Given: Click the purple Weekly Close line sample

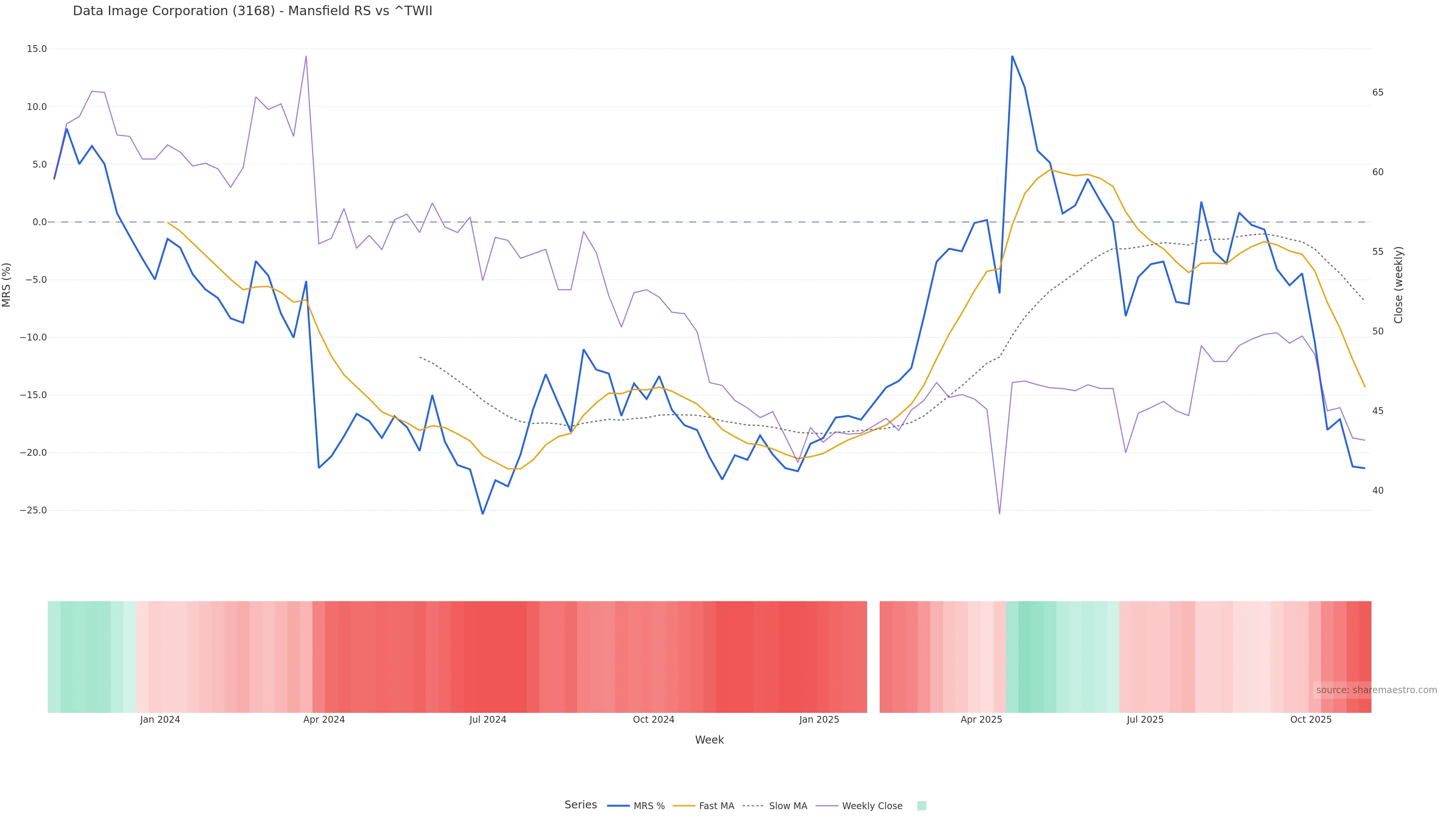Looking at the screenshot, I should point(827,806).
